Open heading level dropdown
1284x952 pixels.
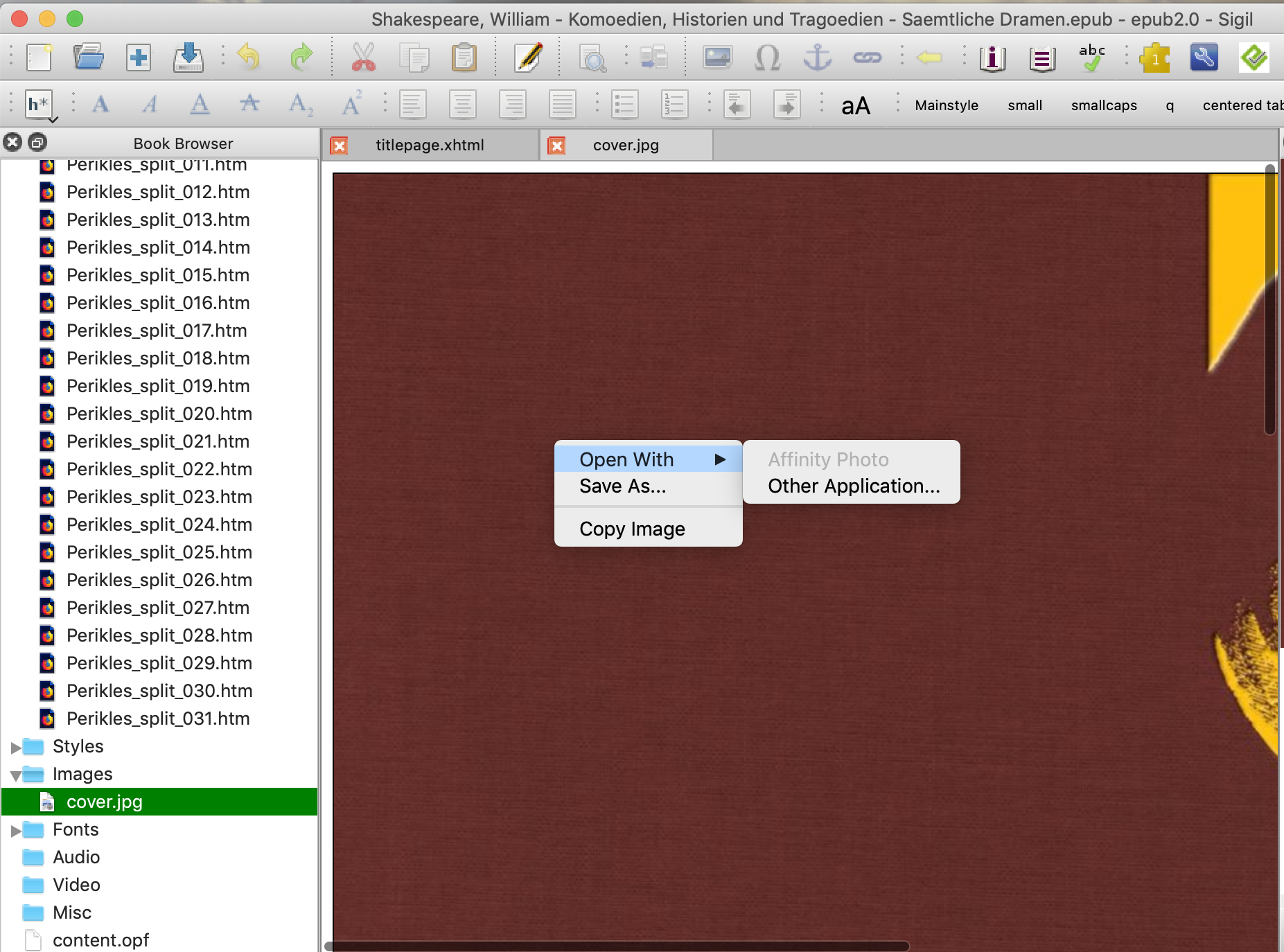[x=41, y=106]
